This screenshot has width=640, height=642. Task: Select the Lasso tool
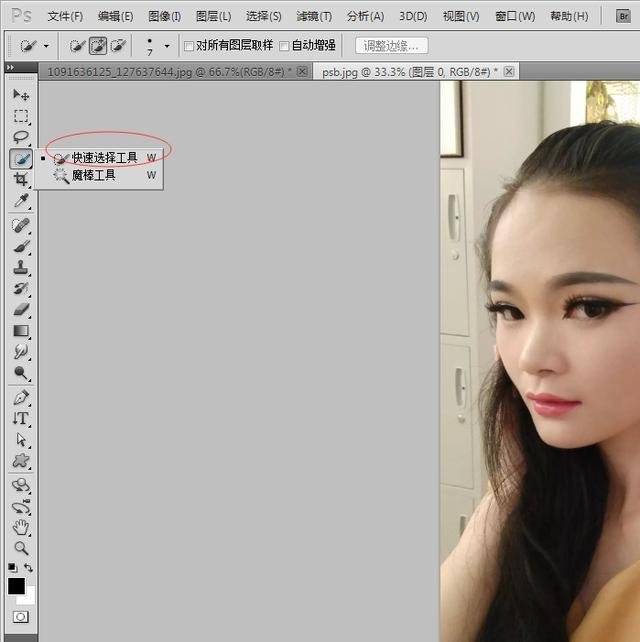click(20, 137)
